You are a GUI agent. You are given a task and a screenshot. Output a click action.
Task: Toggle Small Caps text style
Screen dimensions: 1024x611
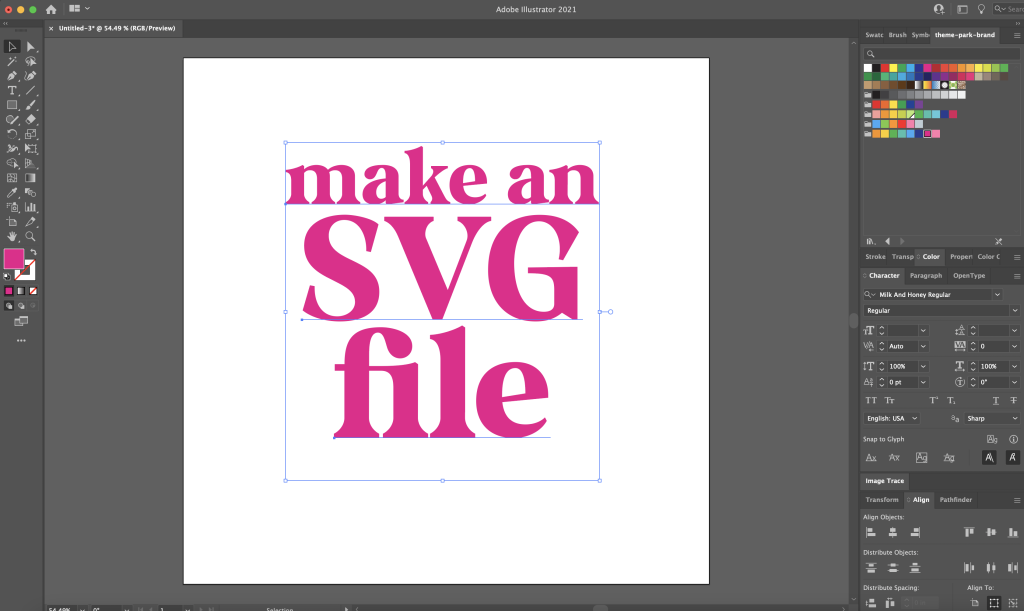889,400
